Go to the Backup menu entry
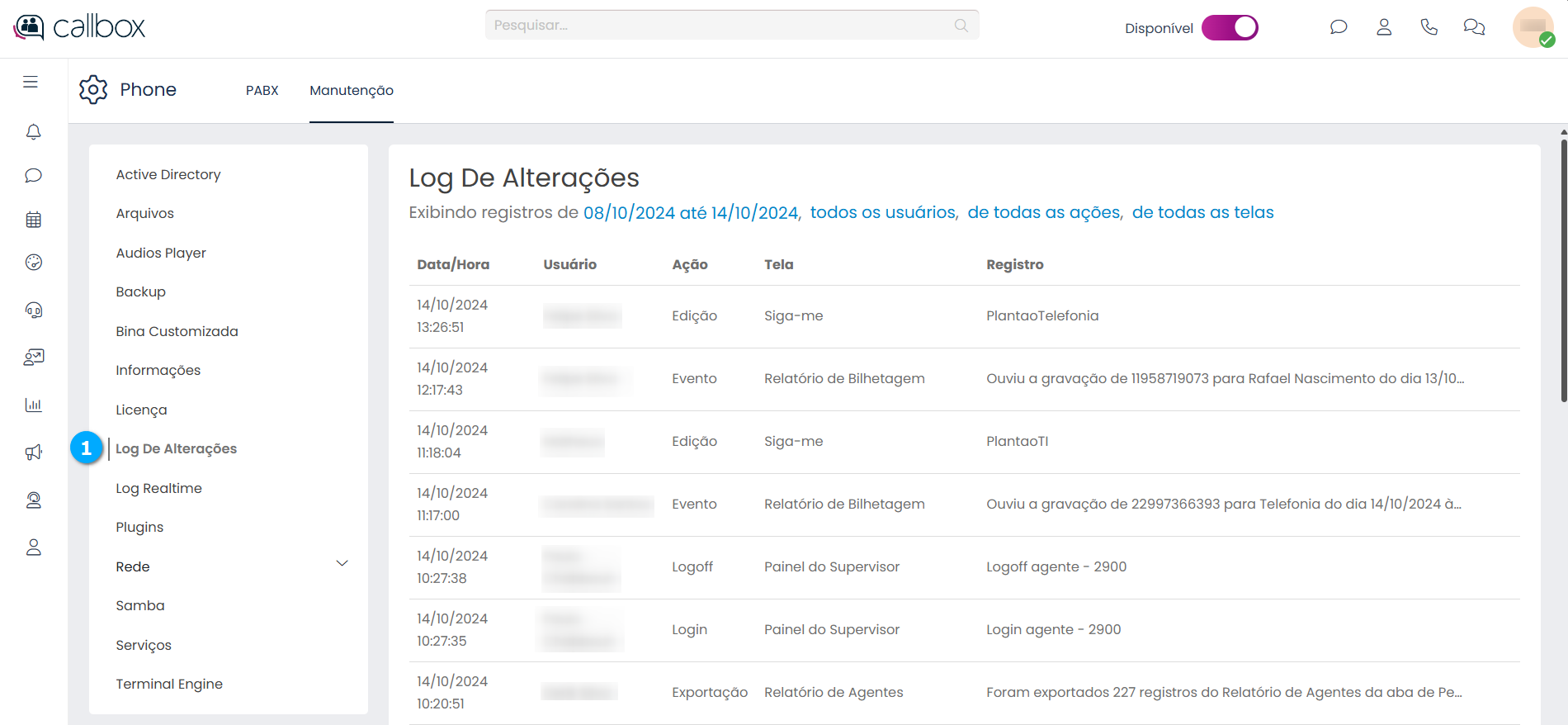The height and width of the screenshot is (725, 1568). click(140, 292)
